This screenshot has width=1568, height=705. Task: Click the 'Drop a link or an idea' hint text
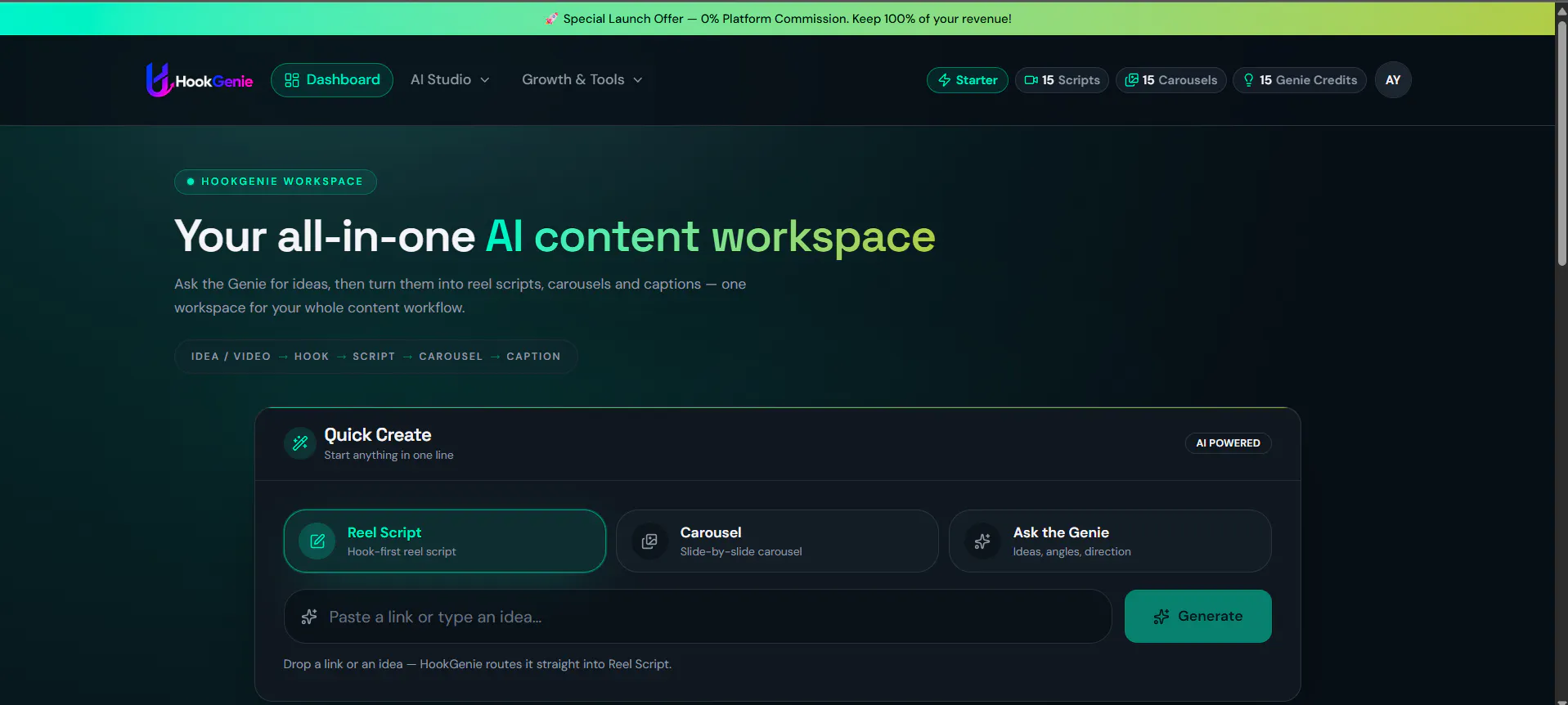point(478,664)
